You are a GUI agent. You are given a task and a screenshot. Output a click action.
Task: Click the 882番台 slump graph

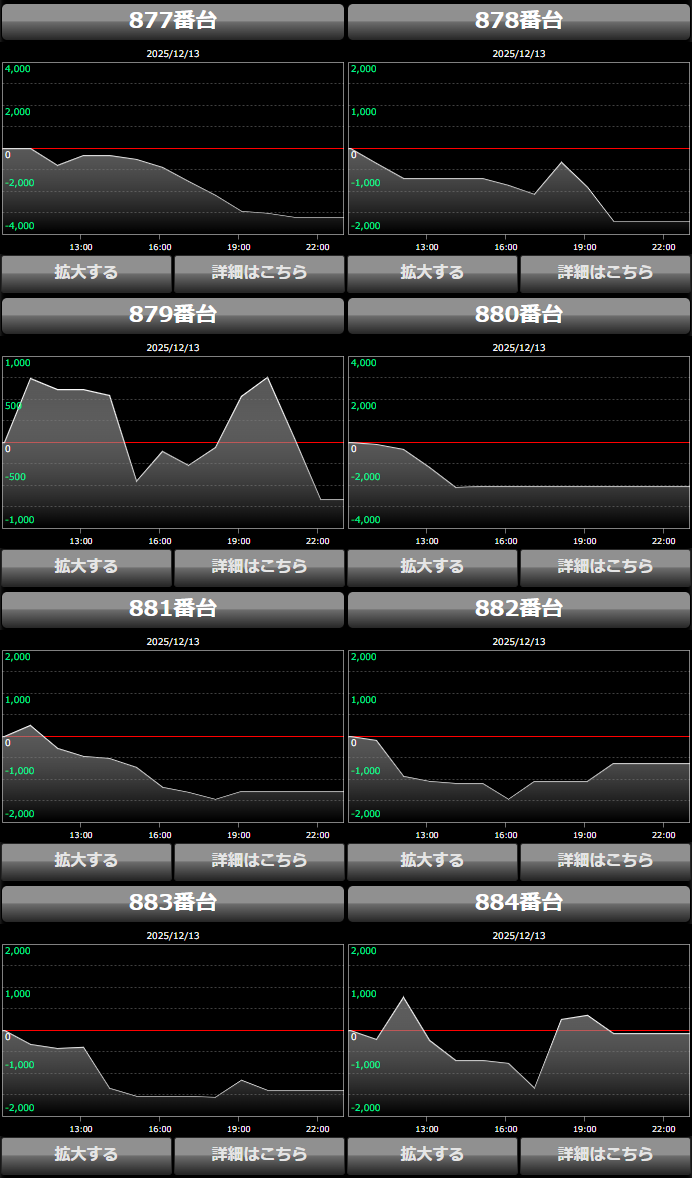519,736
